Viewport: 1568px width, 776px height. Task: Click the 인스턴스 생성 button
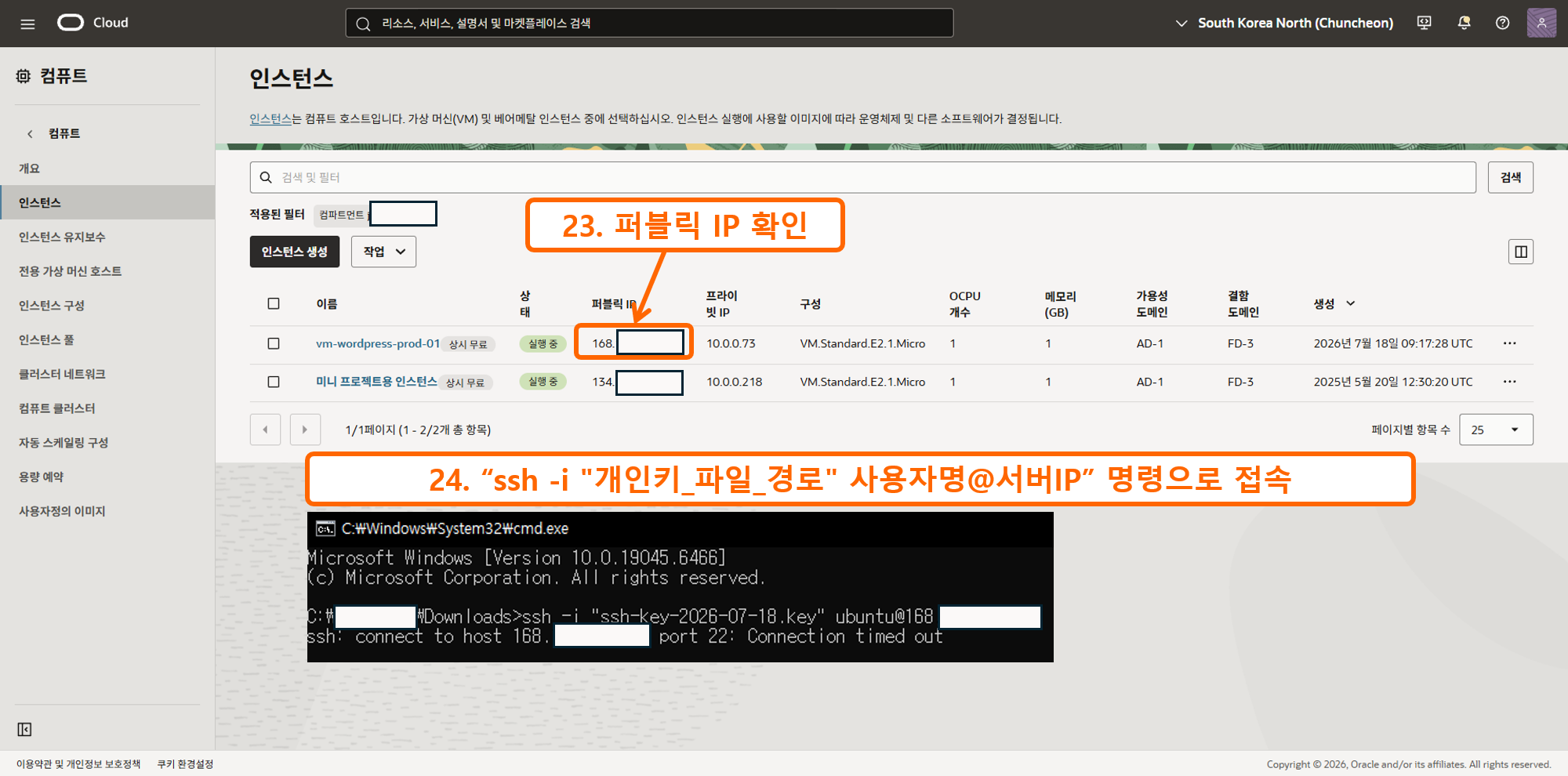click(x=295, y=252)
